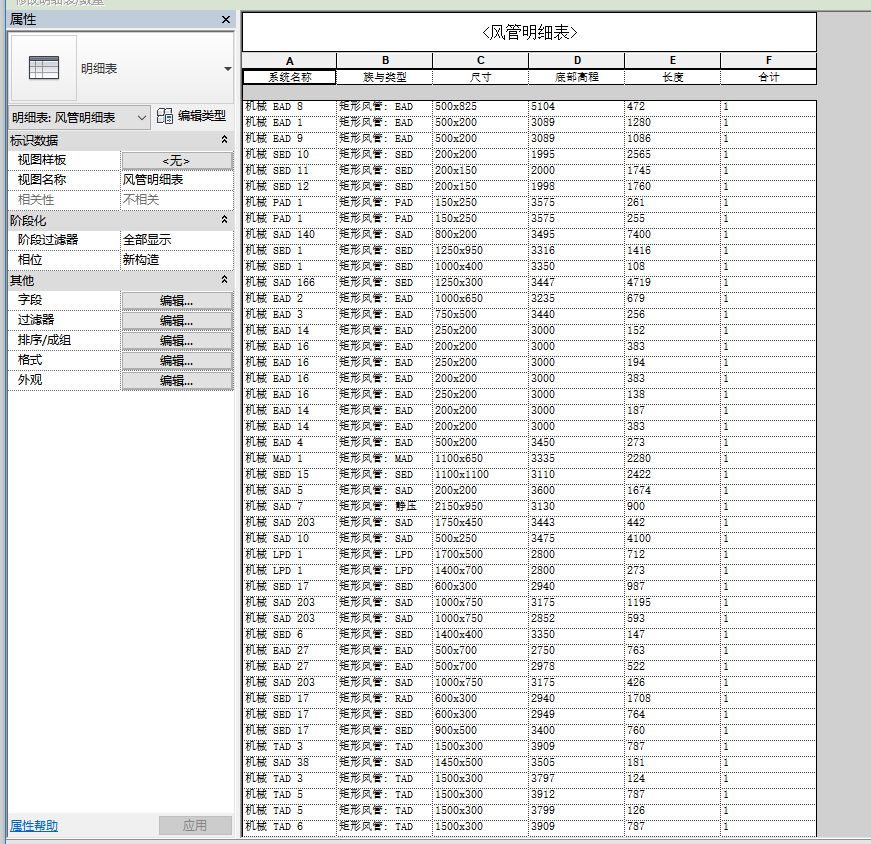Screen dimensions: 871x844
Task: Select column letter D header
Action: click(577, 61)
